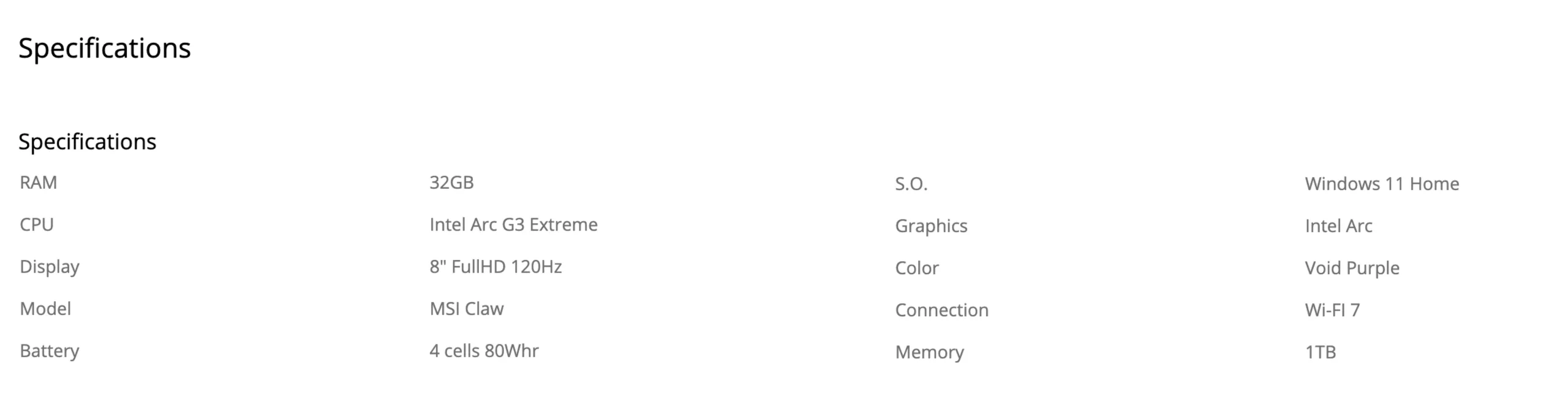
Task: Select the Display label
Action: (x=50, y=267)
